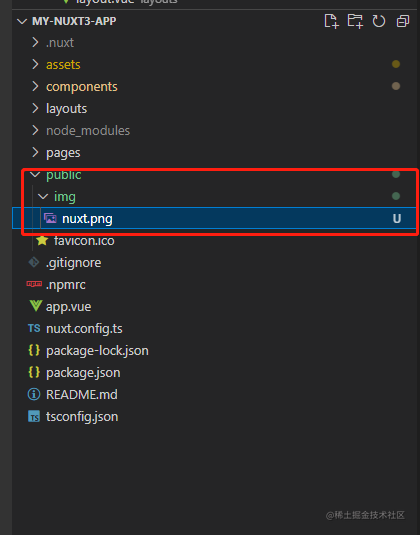Expand the .nuxt folder
420x535 pixels.
(214, 43)
